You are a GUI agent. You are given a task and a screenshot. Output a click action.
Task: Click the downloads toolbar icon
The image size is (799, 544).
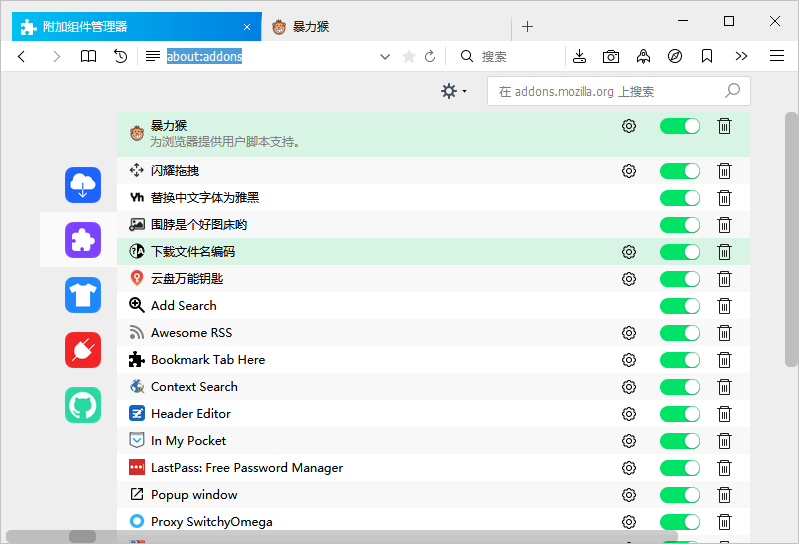click(x=579, y=56)
